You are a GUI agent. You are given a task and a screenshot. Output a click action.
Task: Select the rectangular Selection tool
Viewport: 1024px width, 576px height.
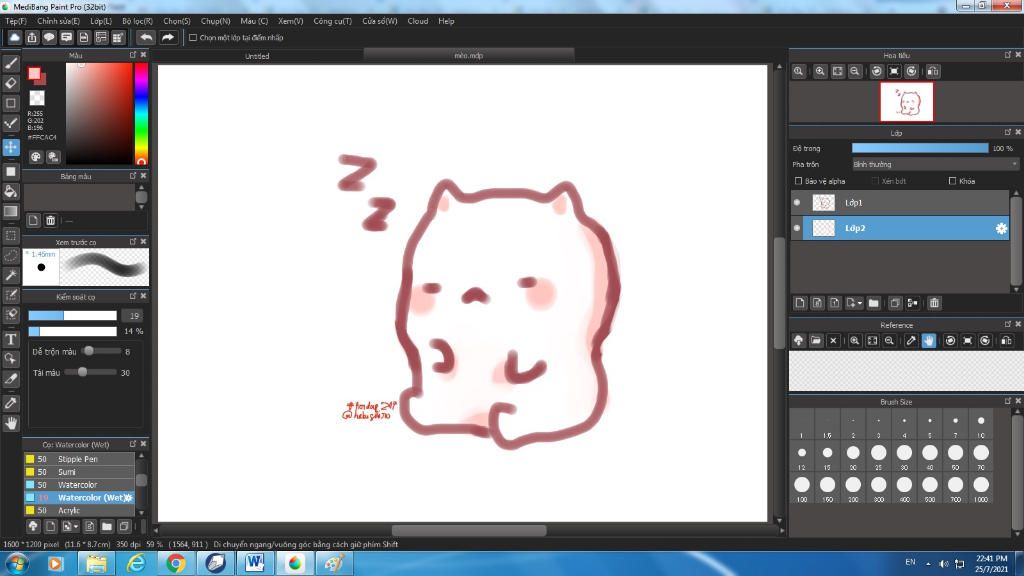pos(11,235)
